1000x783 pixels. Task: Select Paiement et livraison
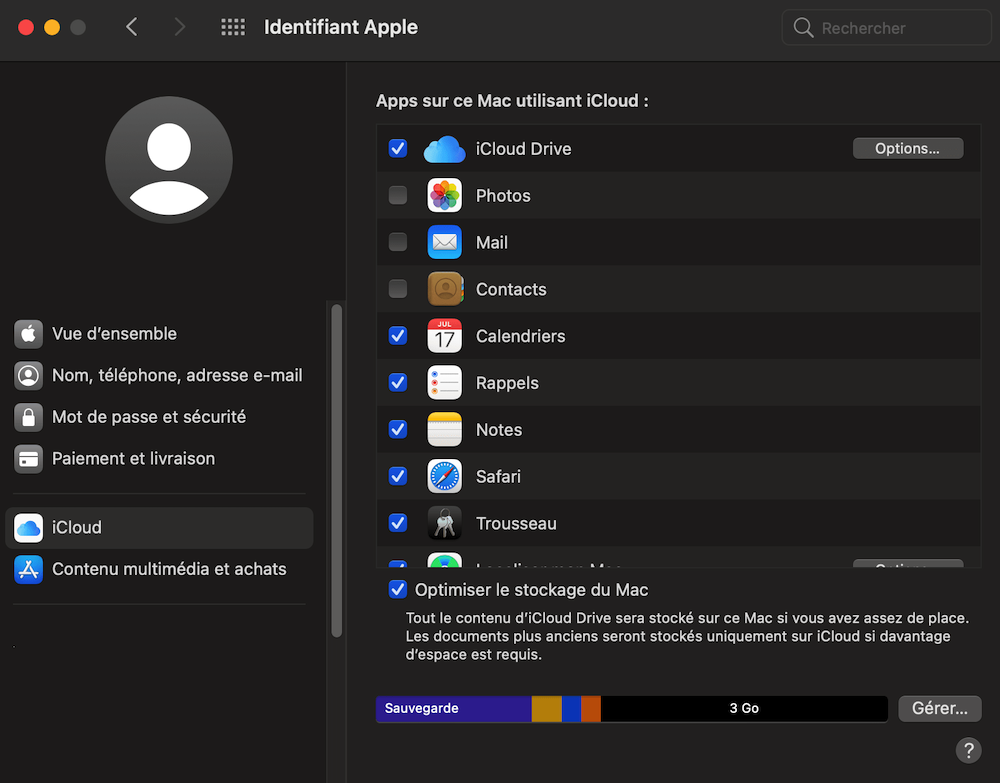(159, 459)
